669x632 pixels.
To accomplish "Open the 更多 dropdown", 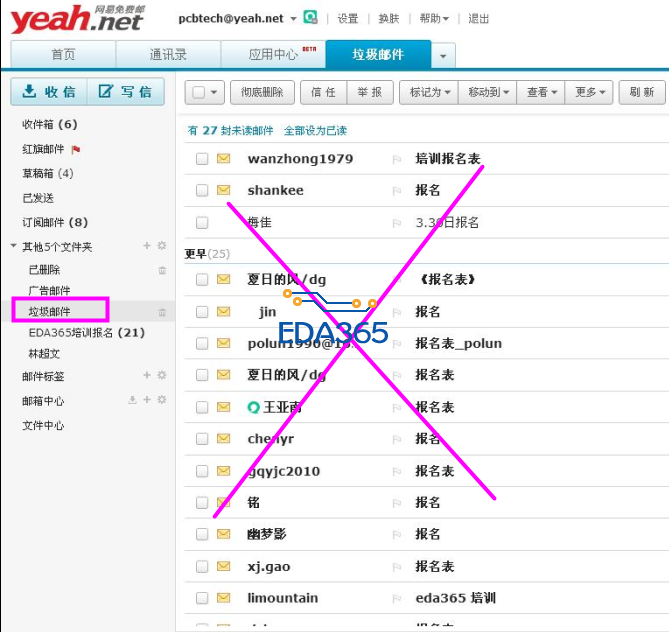I will 589,92.
